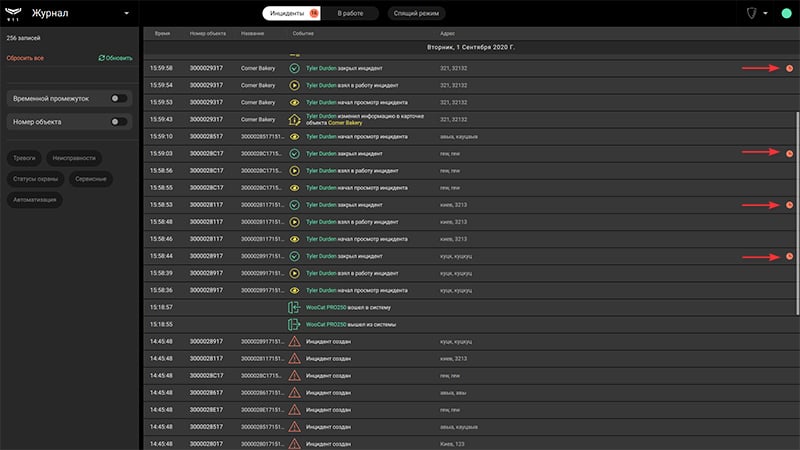Click the Событие column header
This screenshot has height=450, width=800.
click(x=303, y=34)
